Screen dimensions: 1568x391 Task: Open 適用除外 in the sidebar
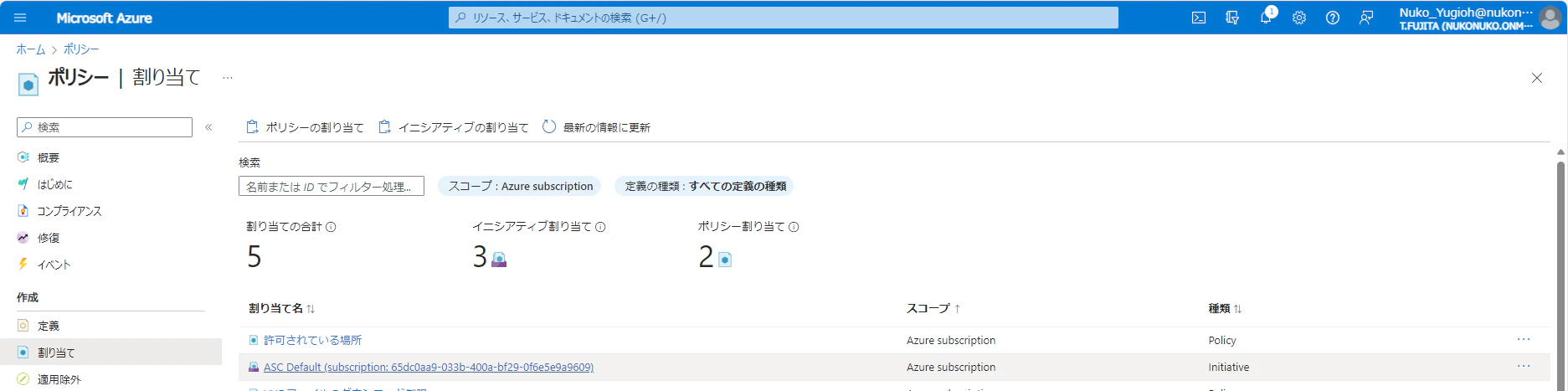(x=59, y=379)
